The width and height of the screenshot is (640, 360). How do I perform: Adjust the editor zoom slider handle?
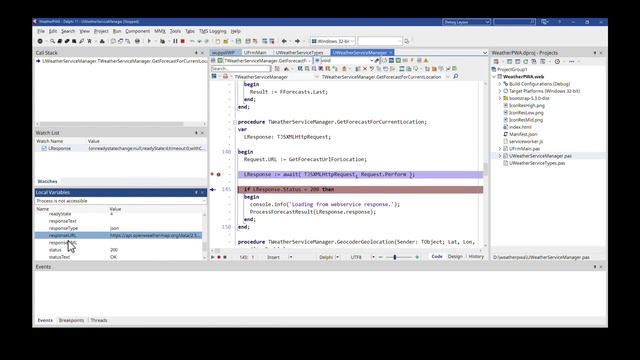click(395, 257)
